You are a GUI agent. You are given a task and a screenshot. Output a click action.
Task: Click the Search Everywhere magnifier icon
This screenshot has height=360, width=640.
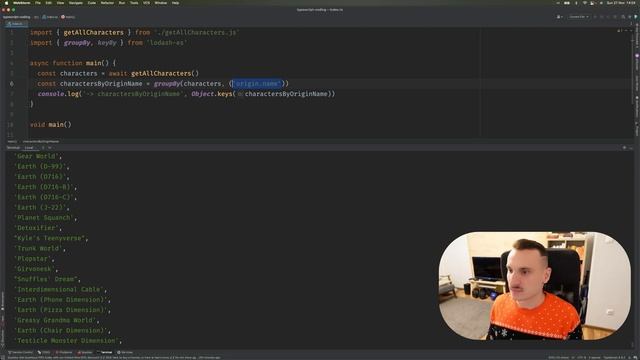click(623, 17)
